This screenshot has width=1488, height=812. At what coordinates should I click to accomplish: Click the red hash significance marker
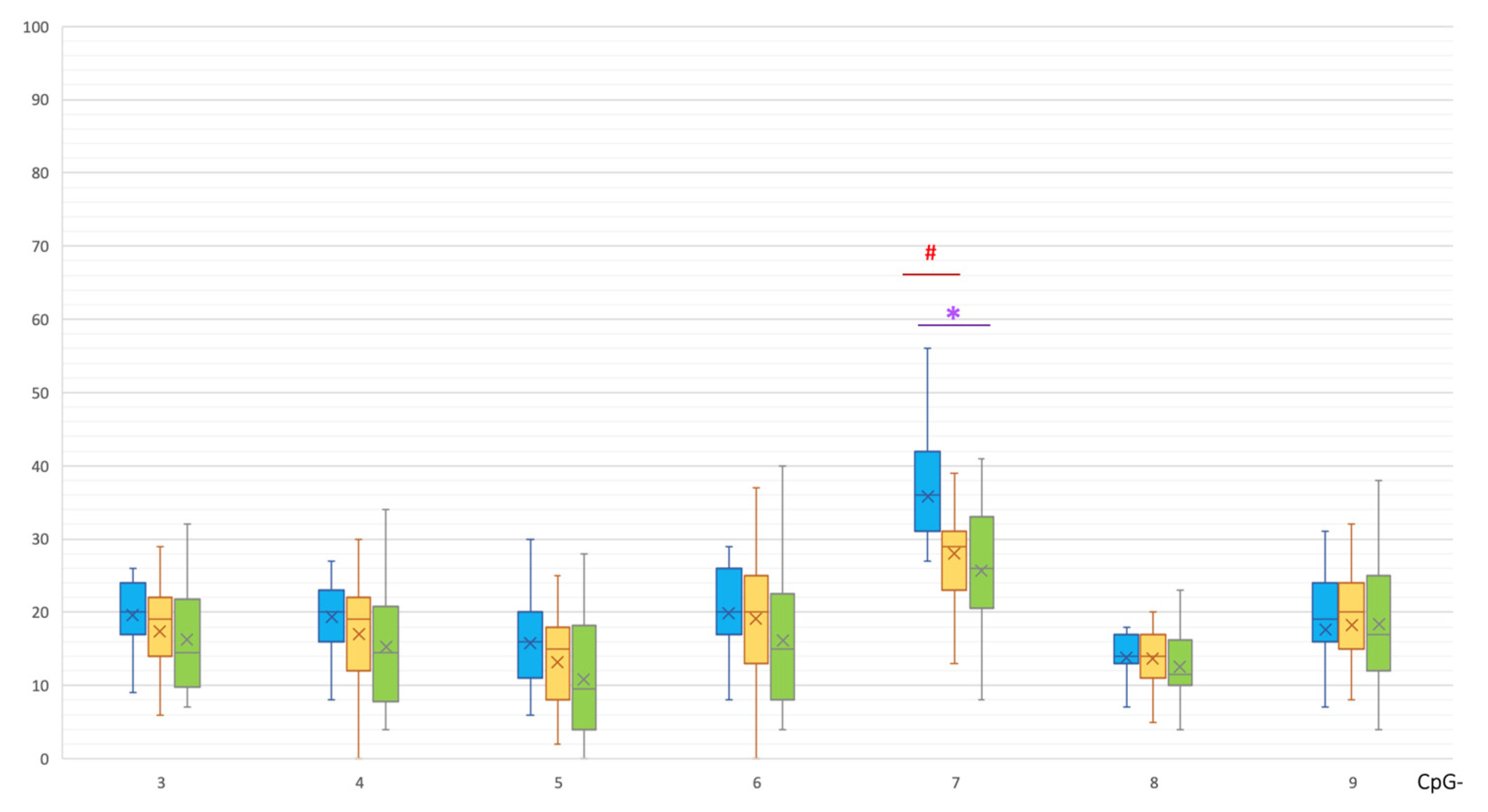(x=930, y=253)
